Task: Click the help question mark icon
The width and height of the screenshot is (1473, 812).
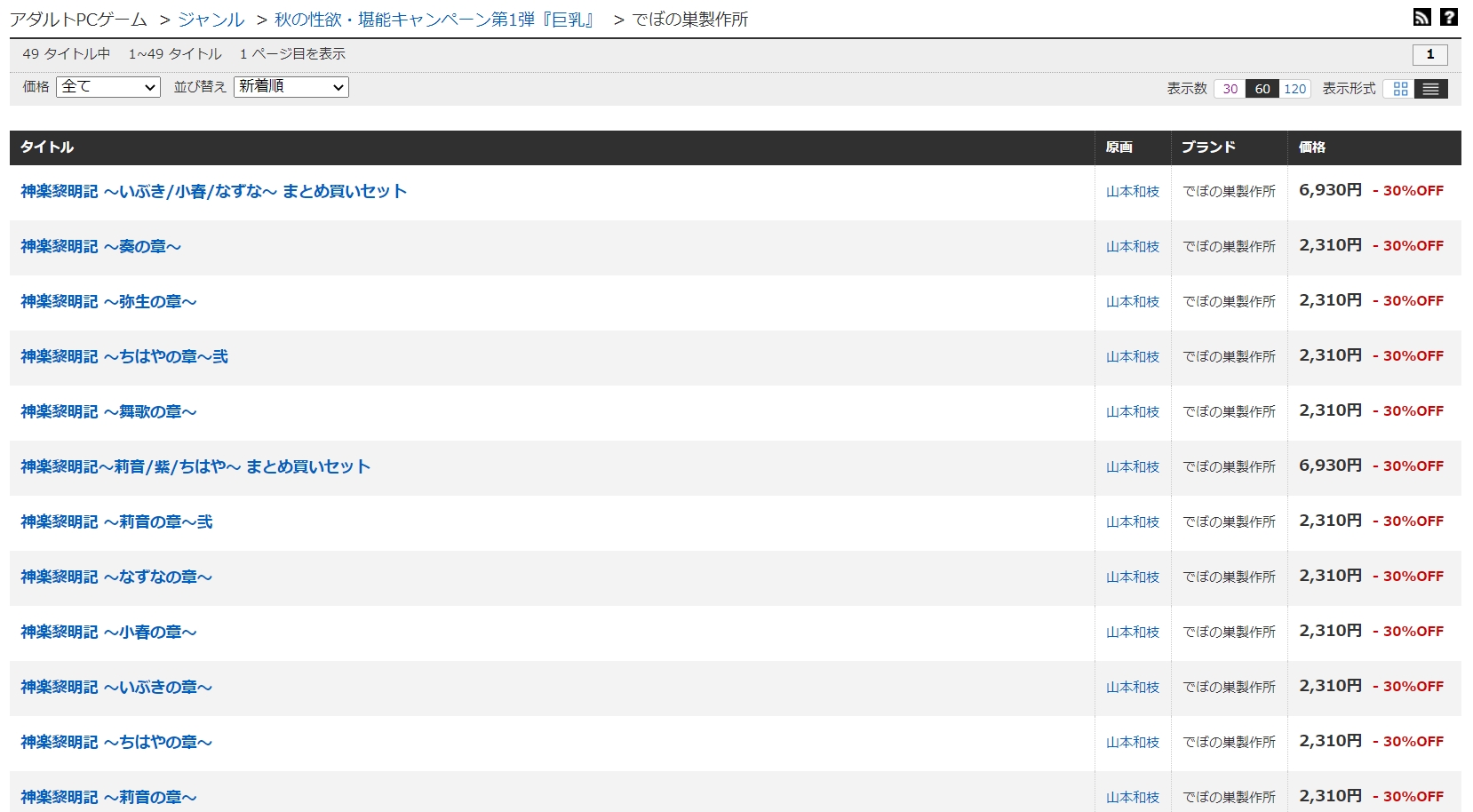Action: click(1448, 17)
